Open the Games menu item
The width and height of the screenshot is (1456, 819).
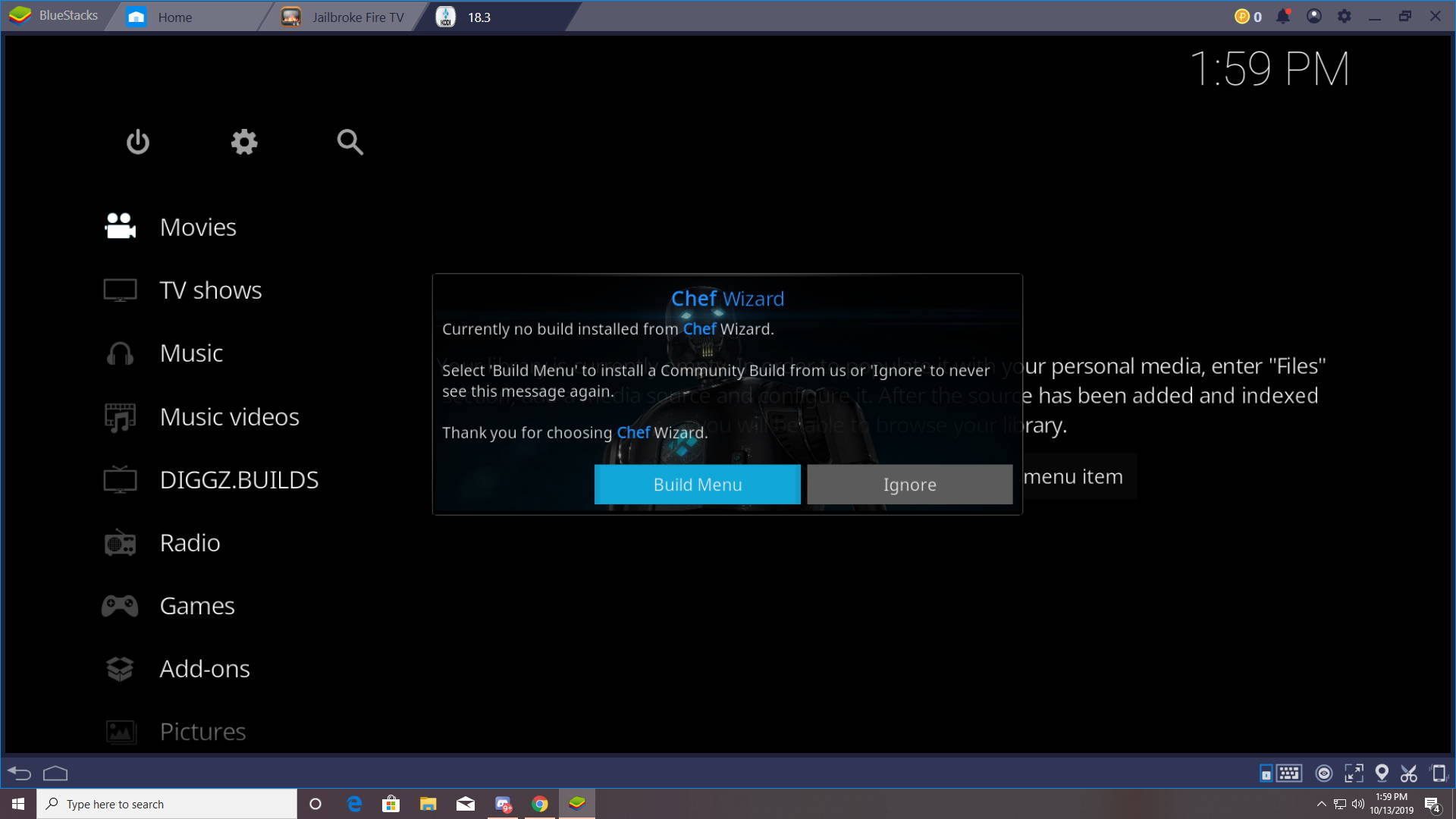(x=197, y=606)
